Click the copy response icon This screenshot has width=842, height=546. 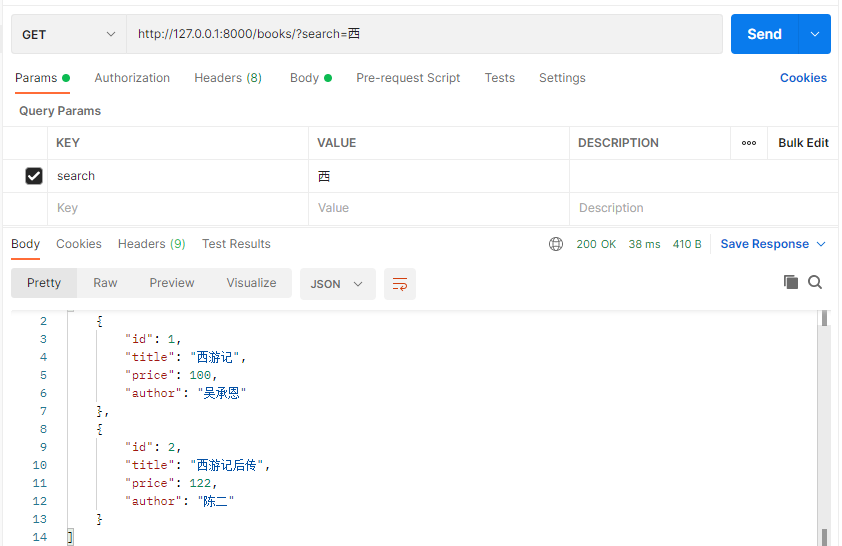pos(791,283)
